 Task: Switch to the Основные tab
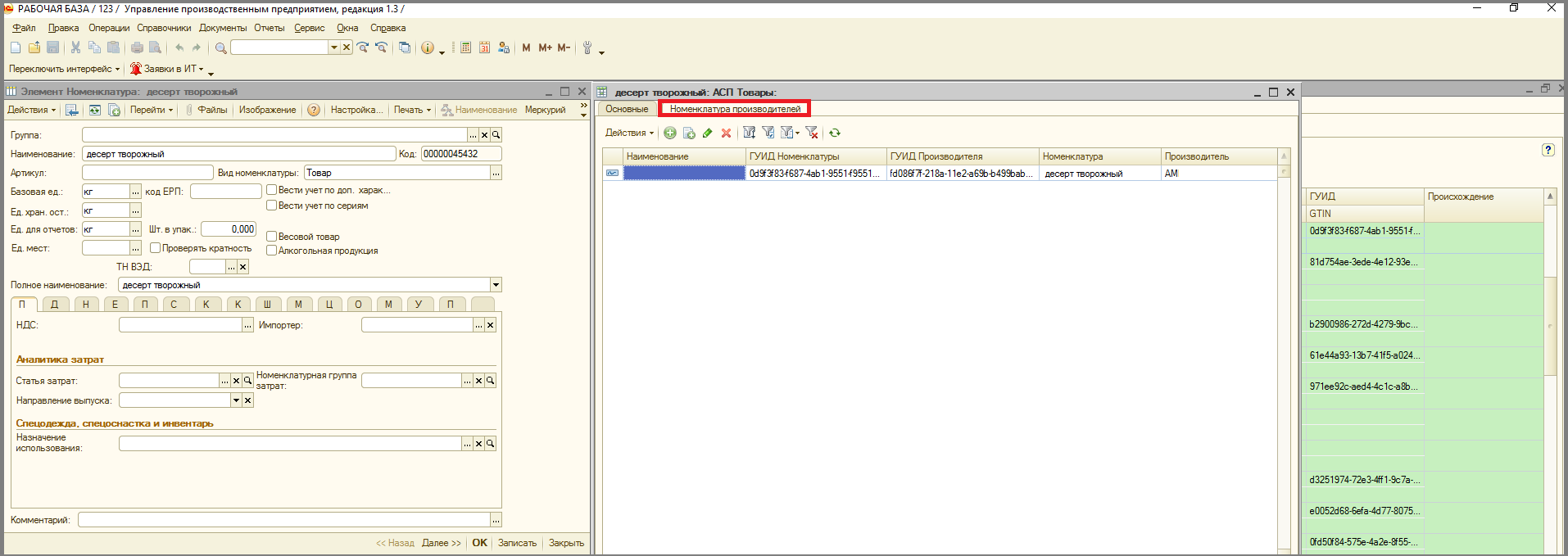click(x=627, y=109)
